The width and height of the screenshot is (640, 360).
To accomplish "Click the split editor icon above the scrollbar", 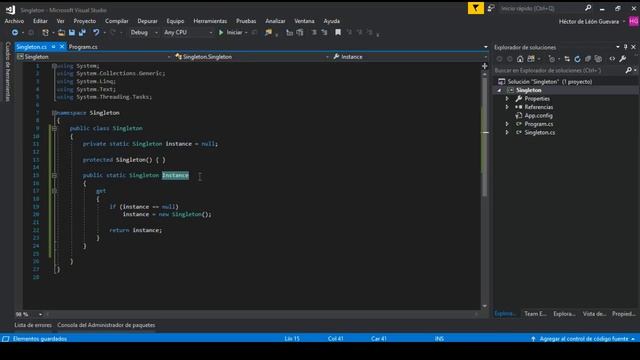I will tap(484, 66).
